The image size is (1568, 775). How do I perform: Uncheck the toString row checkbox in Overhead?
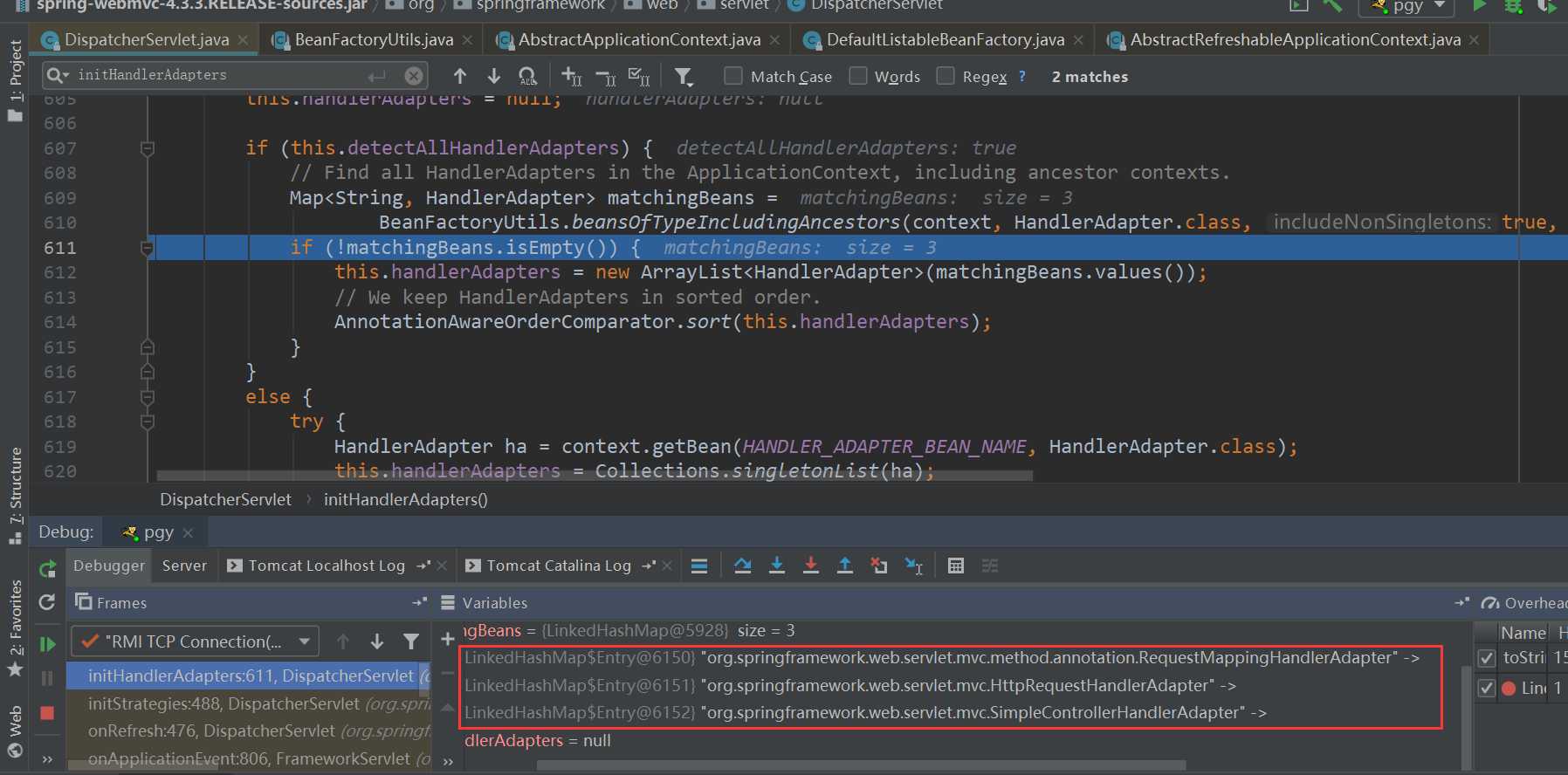(x=1487, y=658)
